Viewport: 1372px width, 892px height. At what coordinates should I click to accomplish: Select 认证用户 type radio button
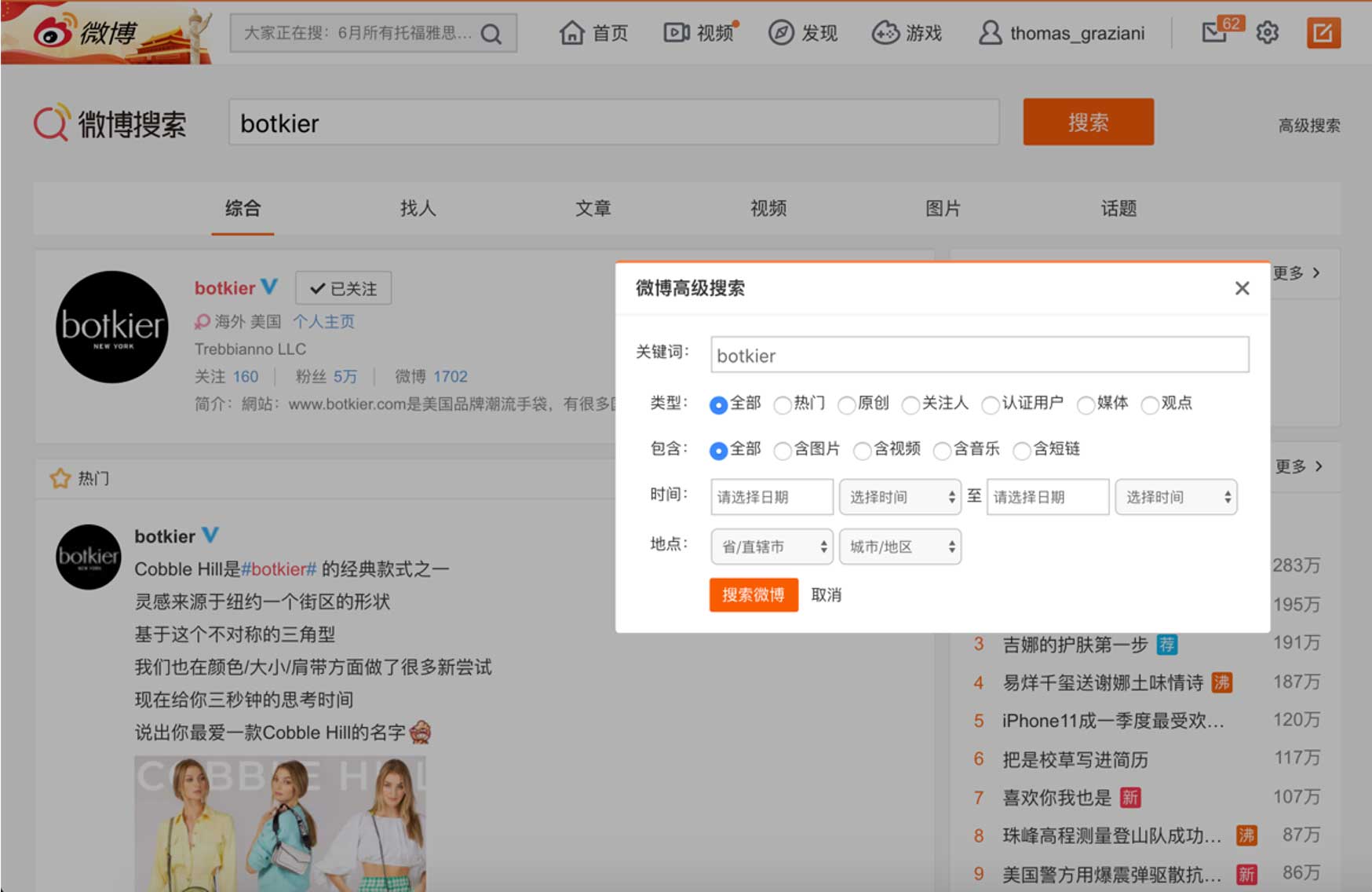(991, 404)
